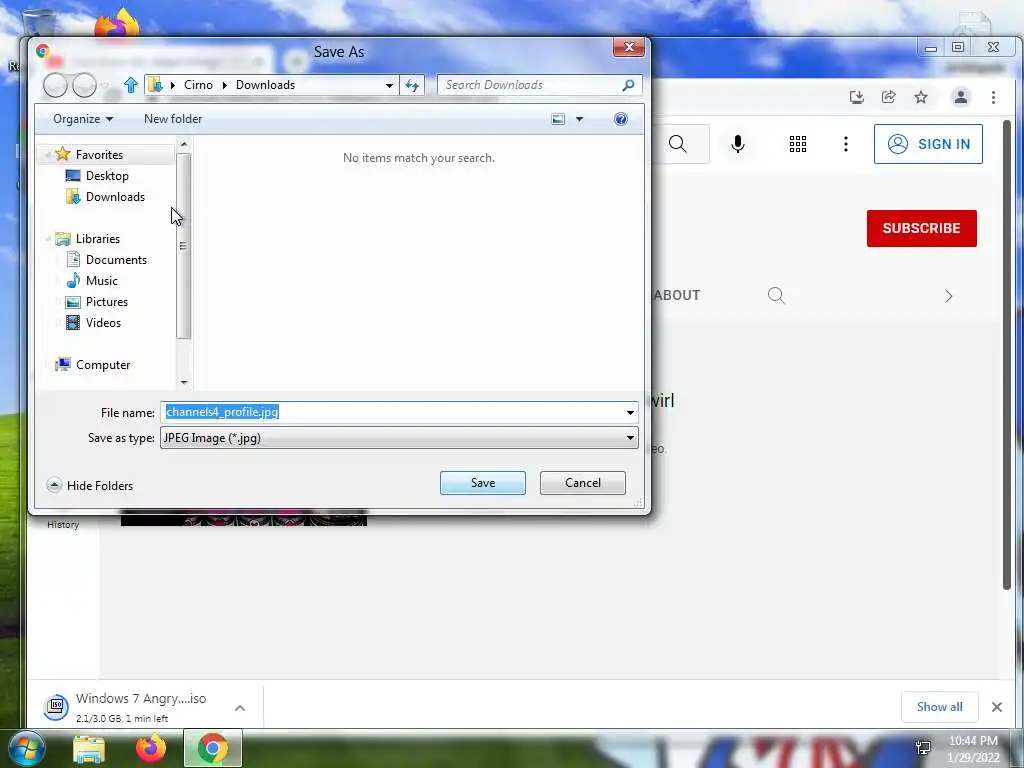This screenshot has height=768, width=1024.
Task: Collapse the Favorites tree node
Action: click(x=48, y=155)
